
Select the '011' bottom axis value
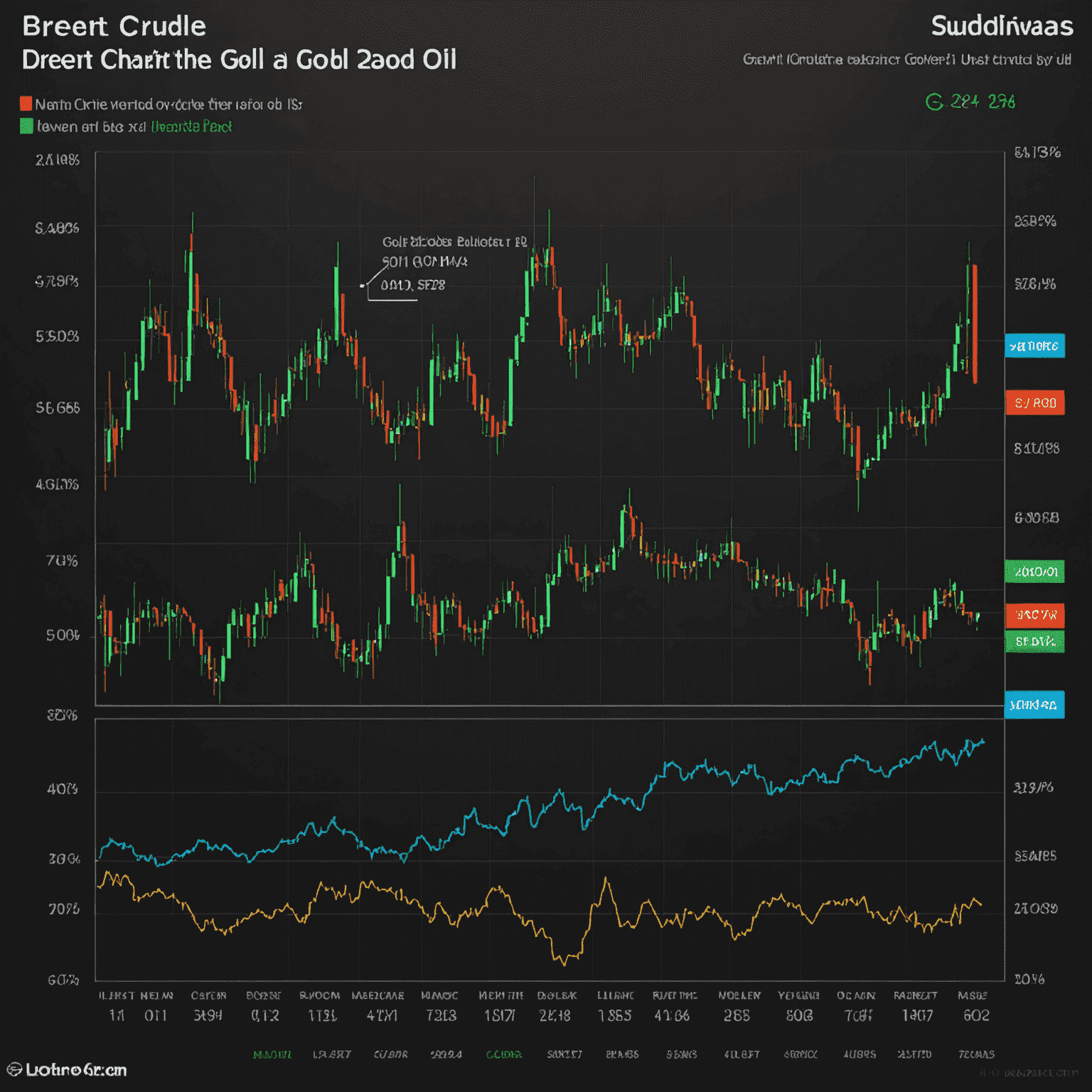156,1015
